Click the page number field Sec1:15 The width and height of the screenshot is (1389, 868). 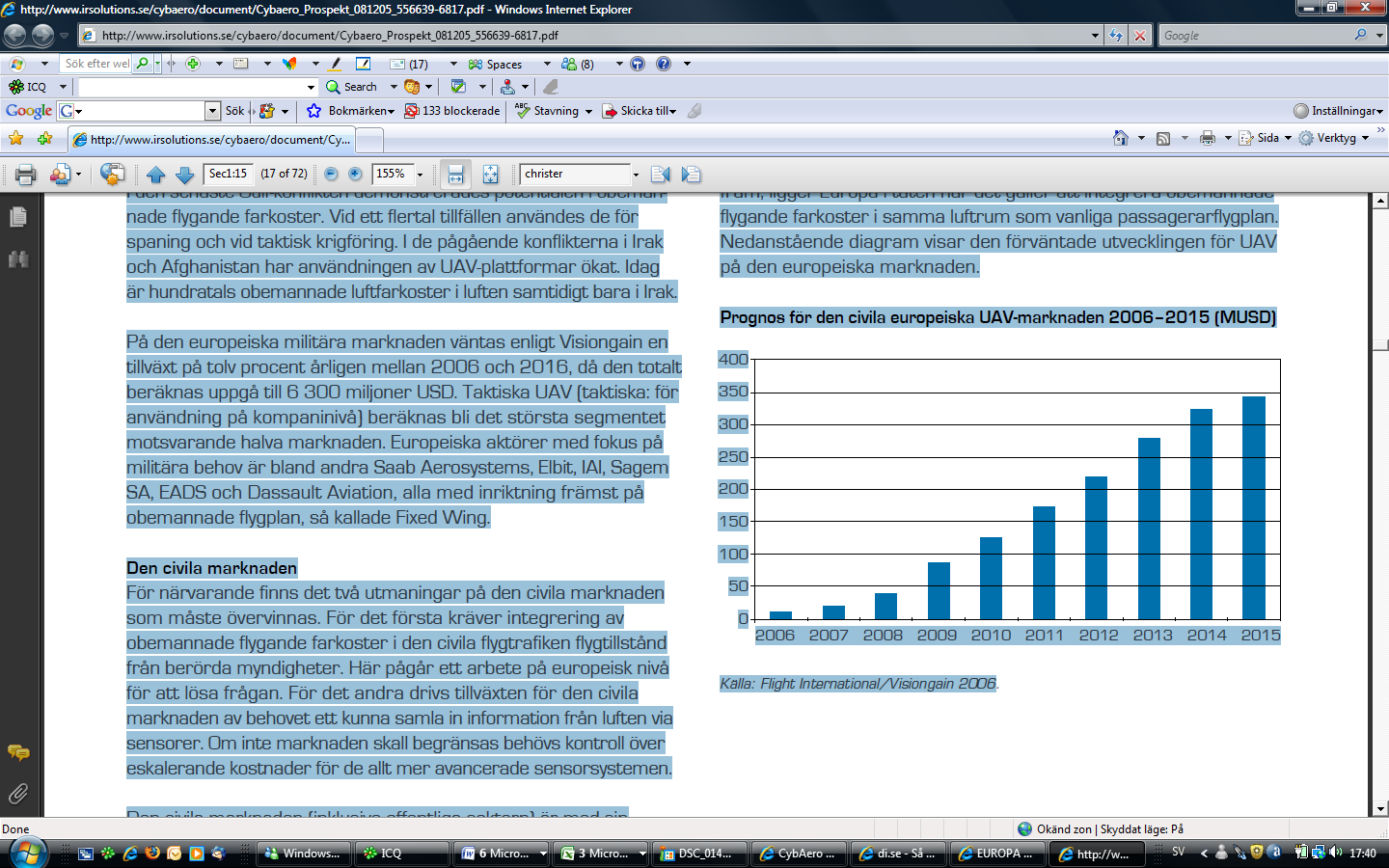point(229,175)
